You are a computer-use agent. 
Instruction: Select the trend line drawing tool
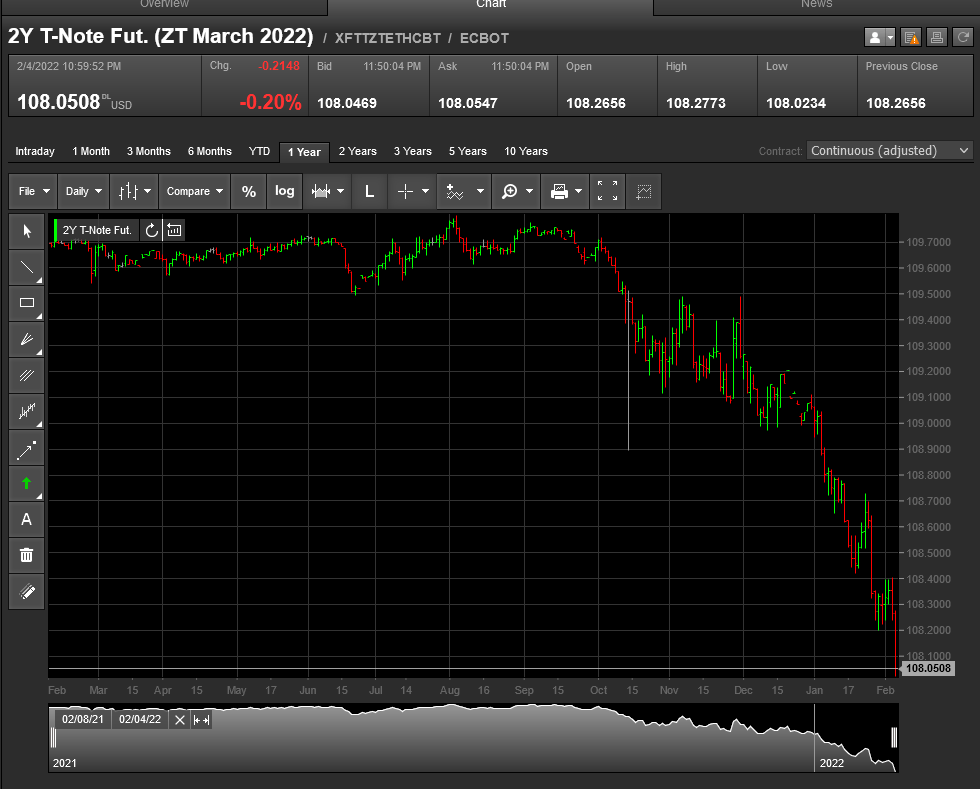tap(27, 267)
